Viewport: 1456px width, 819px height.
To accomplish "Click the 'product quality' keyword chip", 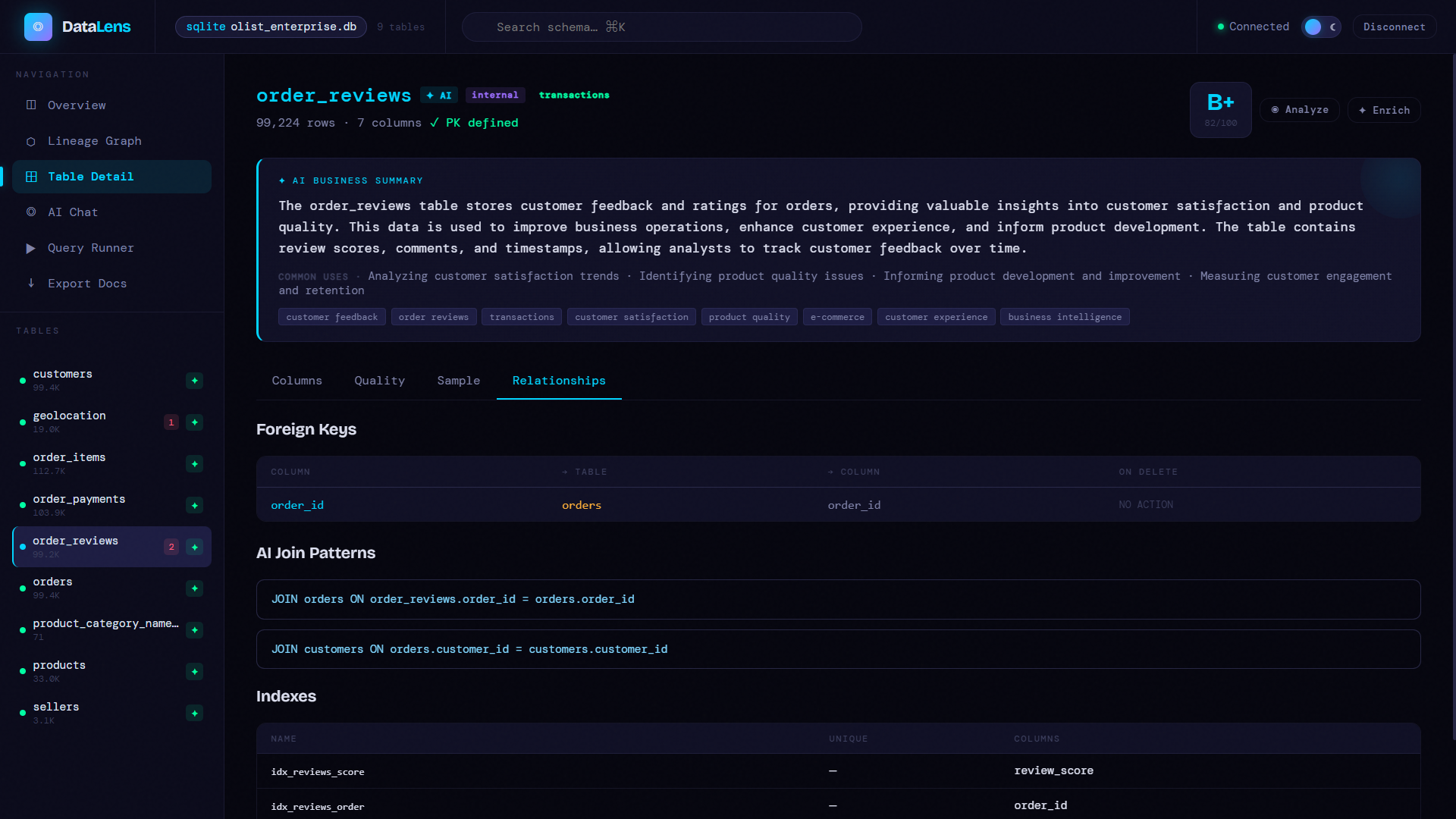I will tap(749, 317).
